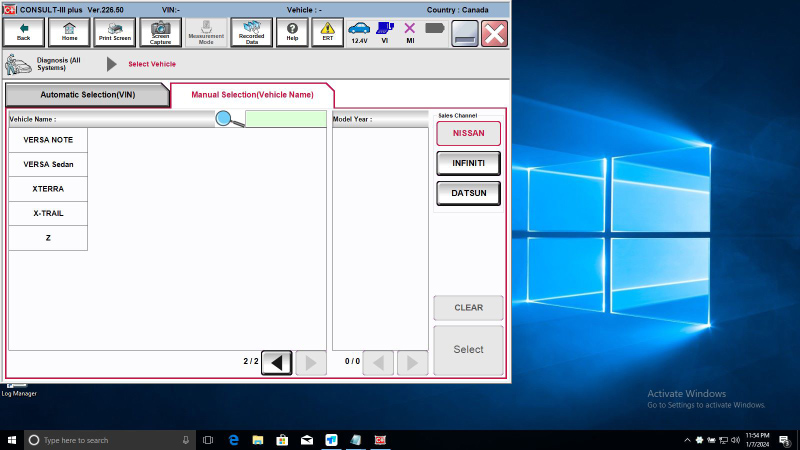Image resolution: width=800 pixels, height=450 pixels.
Task: Click the gray battery indicator icon
Action: (435, 28)
